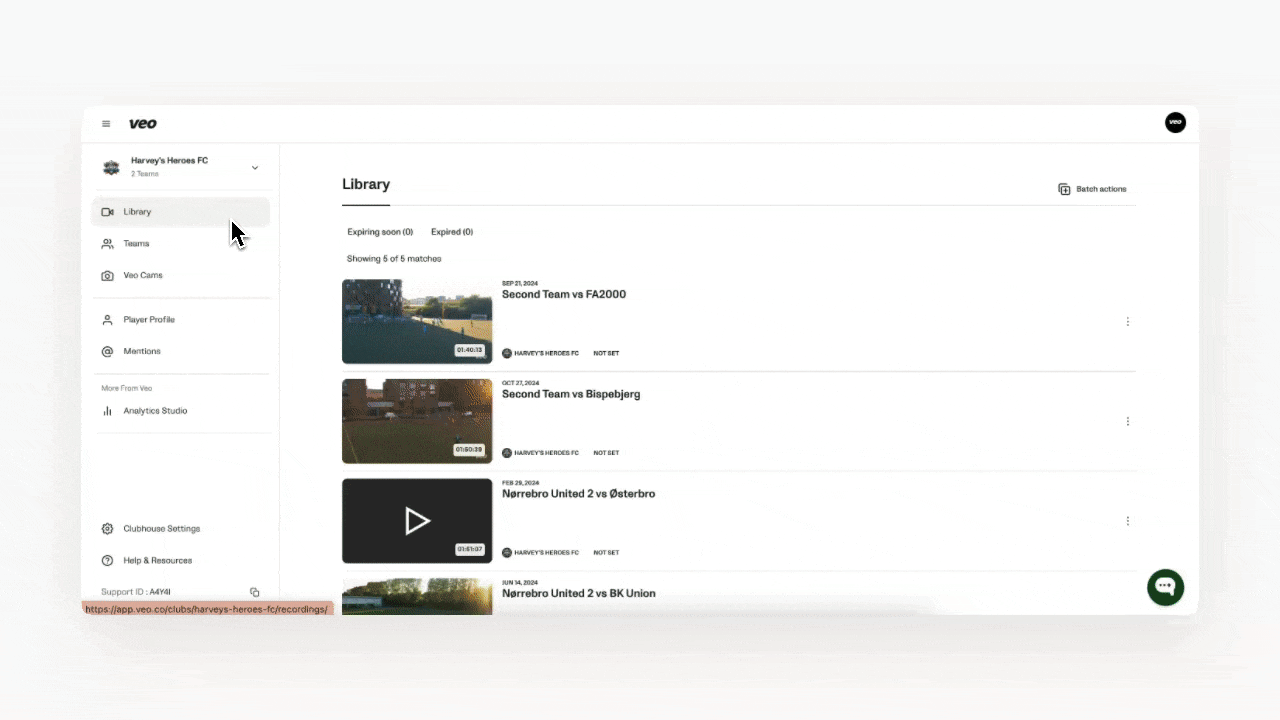The width and height of the screenshot is (1280, 720).
Task: Click the Veo Cams camera icon
Action: 107,276
